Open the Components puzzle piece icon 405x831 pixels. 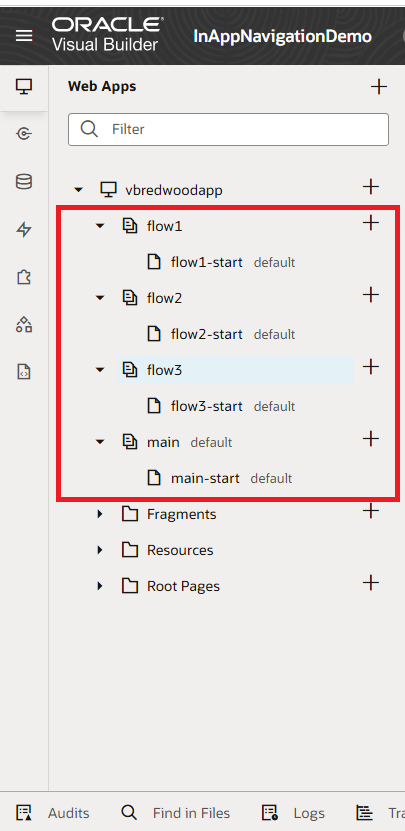pyautogui.click(x=24, y=277)
